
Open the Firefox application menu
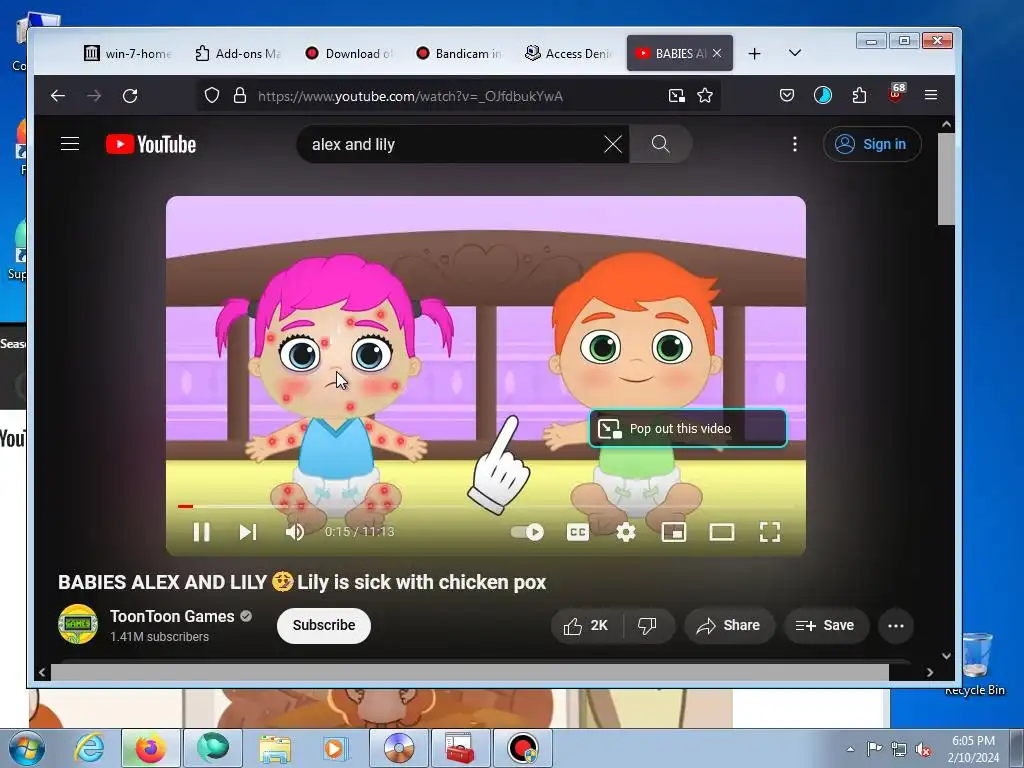click(x=931, y=95)
